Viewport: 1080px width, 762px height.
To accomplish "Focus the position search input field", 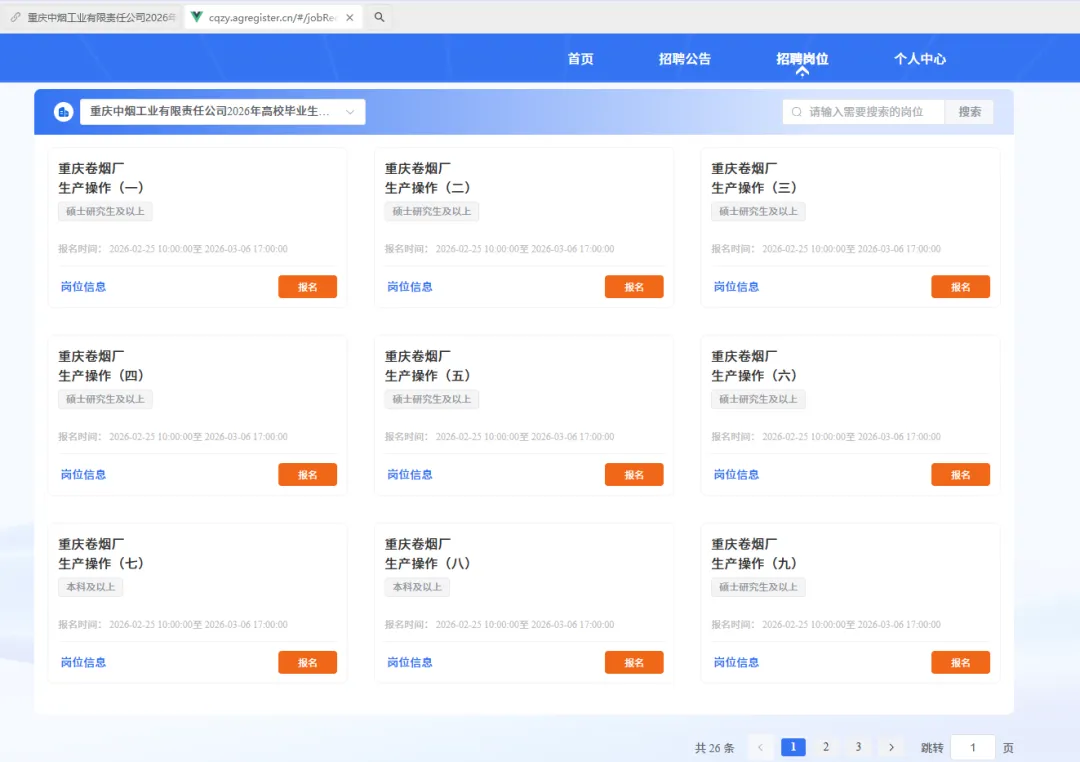I will tap(864, 112).
